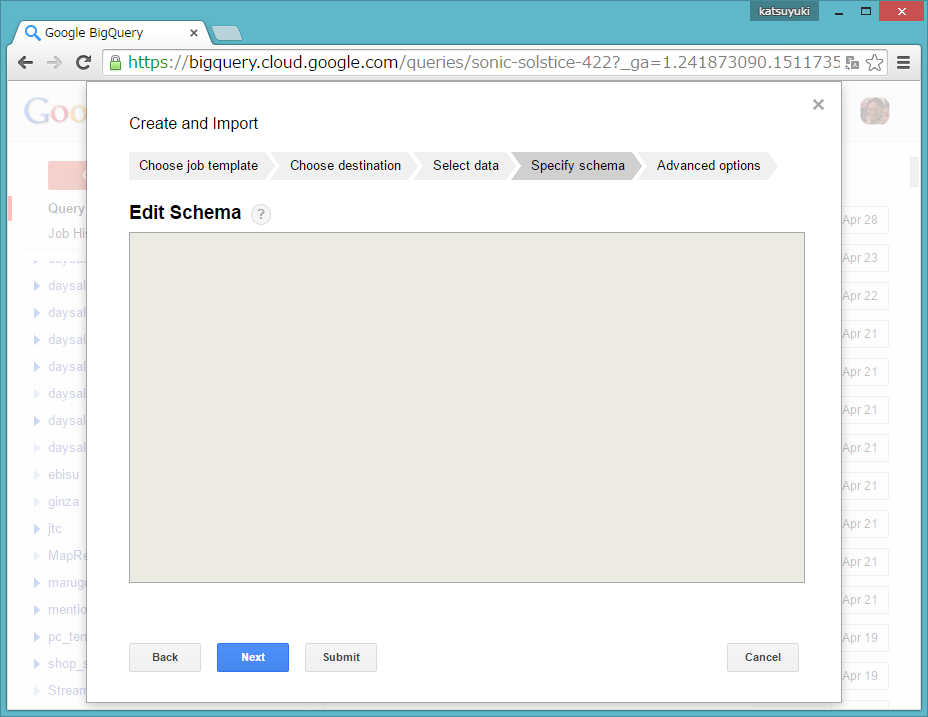Image resolution: width=928 pixels, height=717 pixels.
Task: Open the Chrome hamburger menu
Action: point(903,63)
